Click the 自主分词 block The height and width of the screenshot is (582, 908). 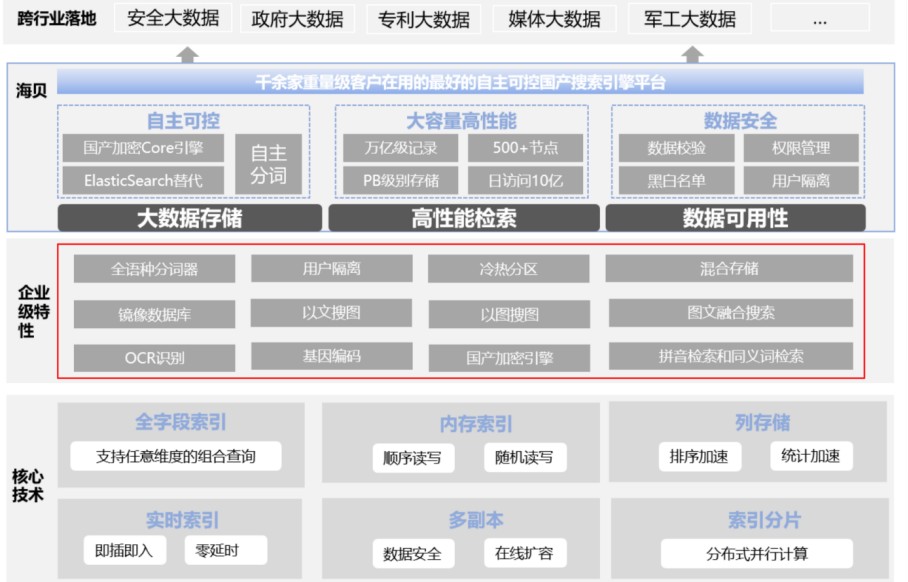(268, 164)
